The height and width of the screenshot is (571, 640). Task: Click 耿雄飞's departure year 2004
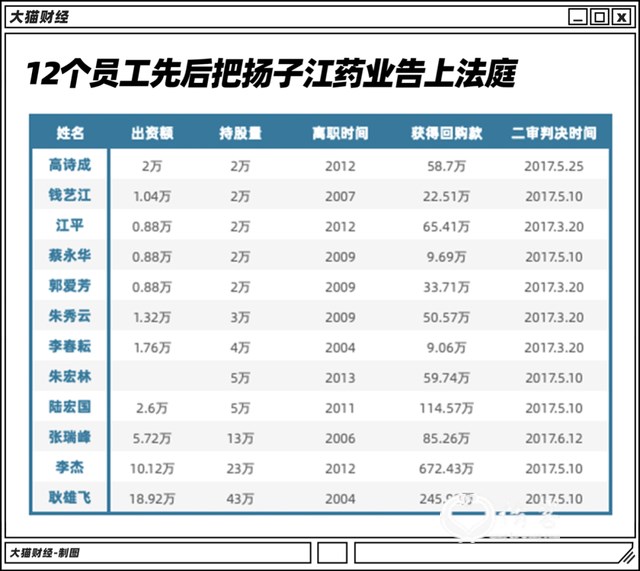[x=340, y=499]
